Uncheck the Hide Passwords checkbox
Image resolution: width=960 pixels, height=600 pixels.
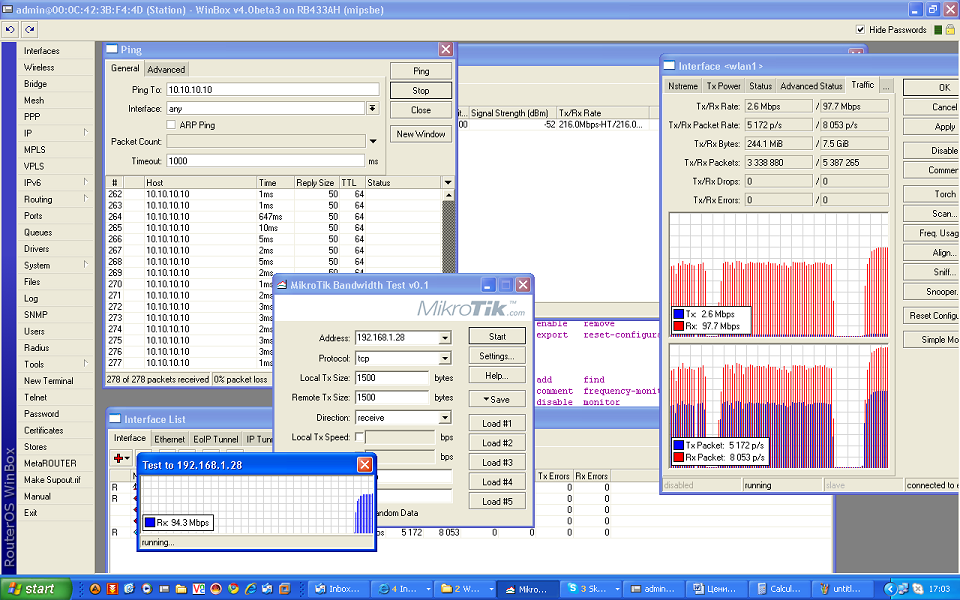point(860,30)
